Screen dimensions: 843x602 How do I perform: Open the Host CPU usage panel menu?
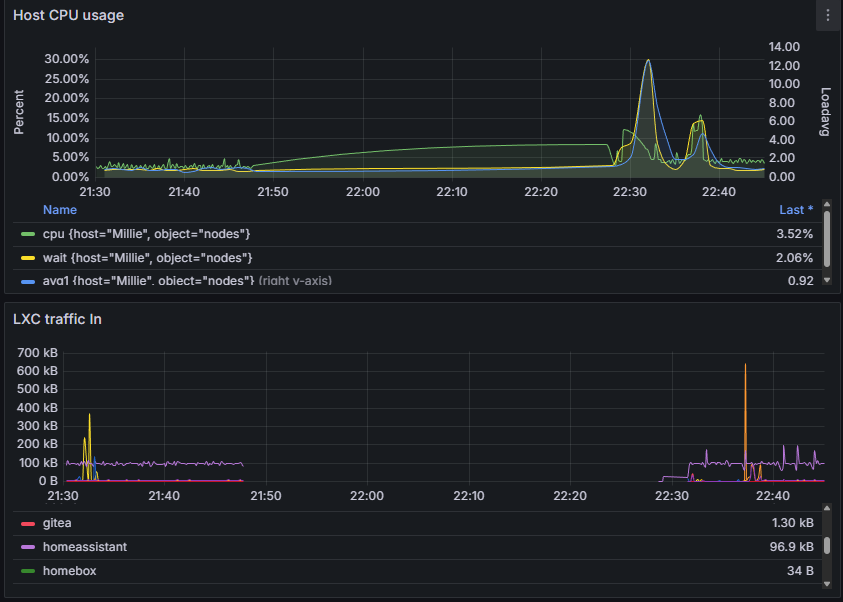click(827, 16)
